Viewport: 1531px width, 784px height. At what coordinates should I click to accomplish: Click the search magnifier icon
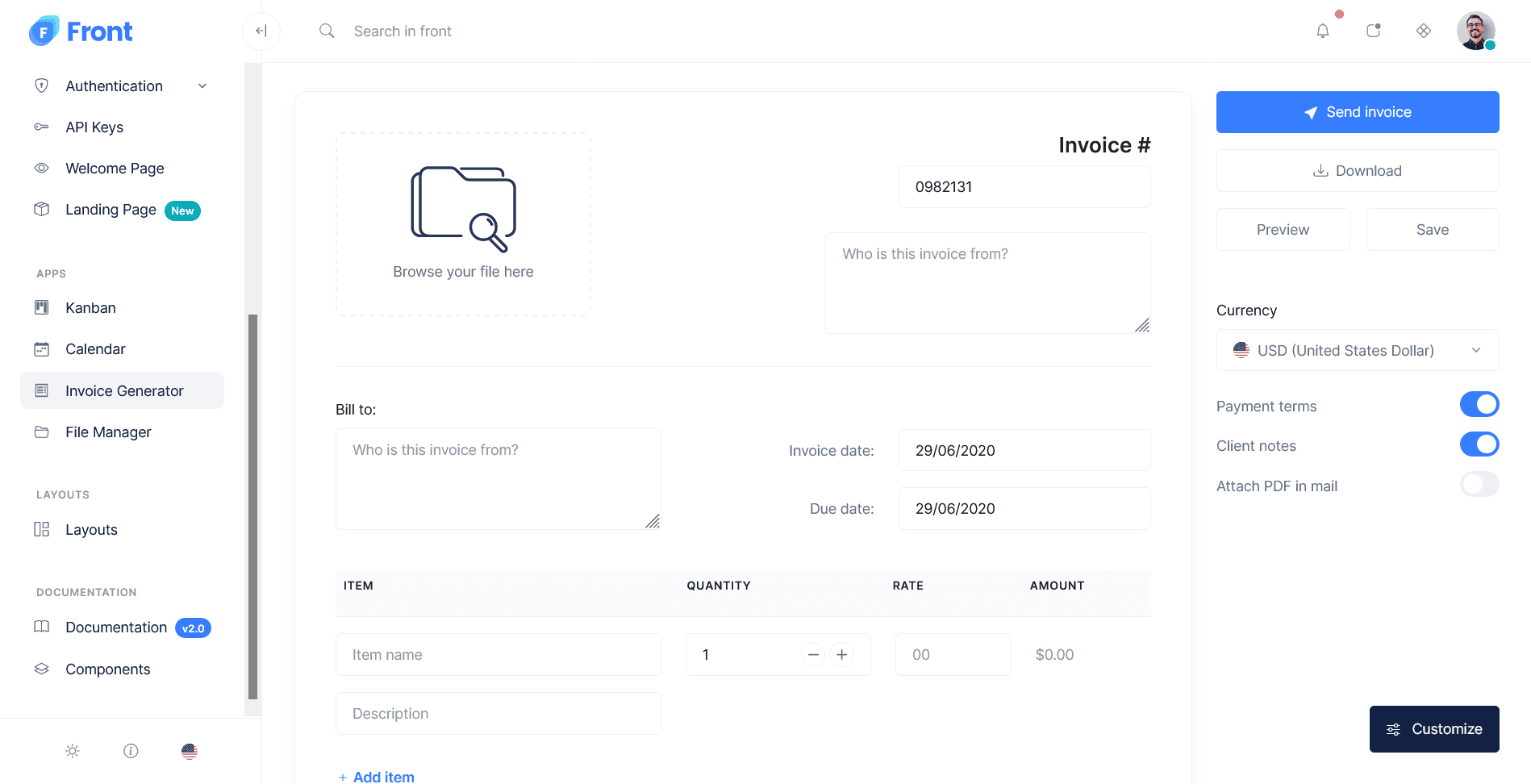pos(327,31)
